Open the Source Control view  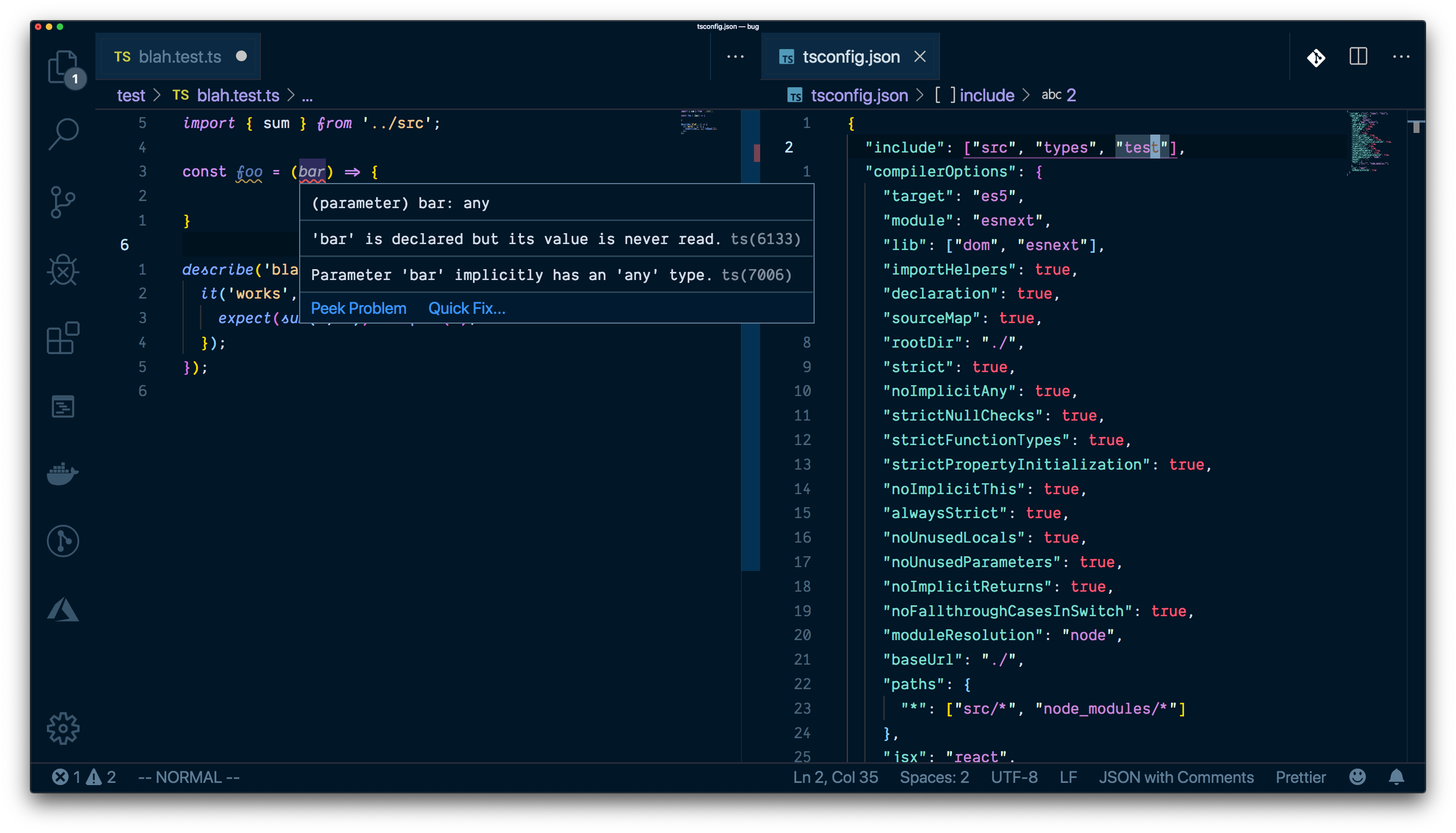point(63,202)
